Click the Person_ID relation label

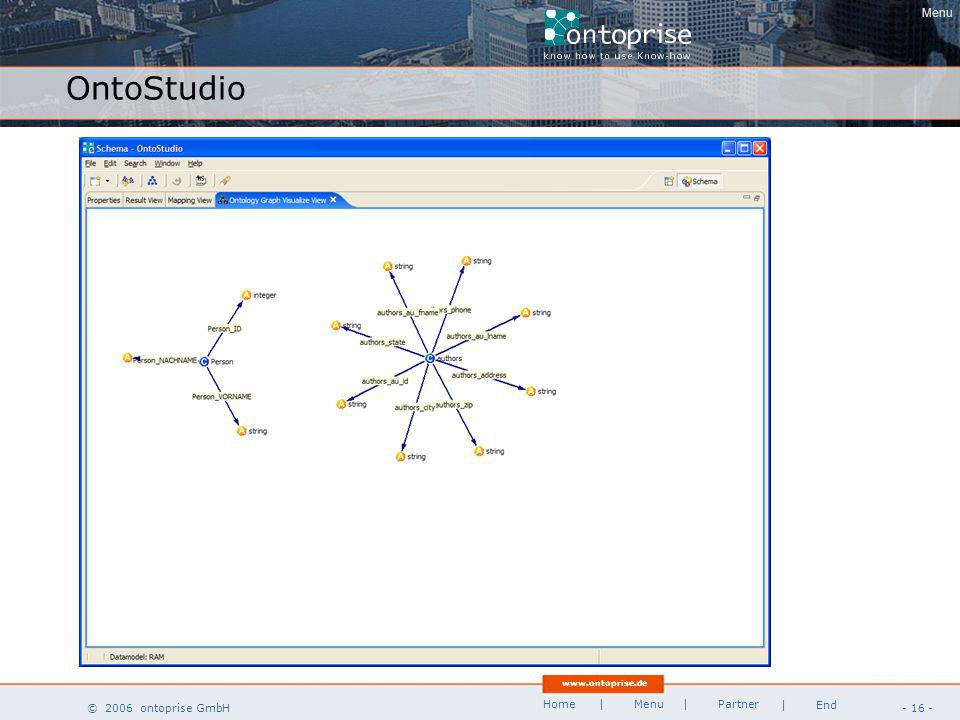(x=224, y=329)
